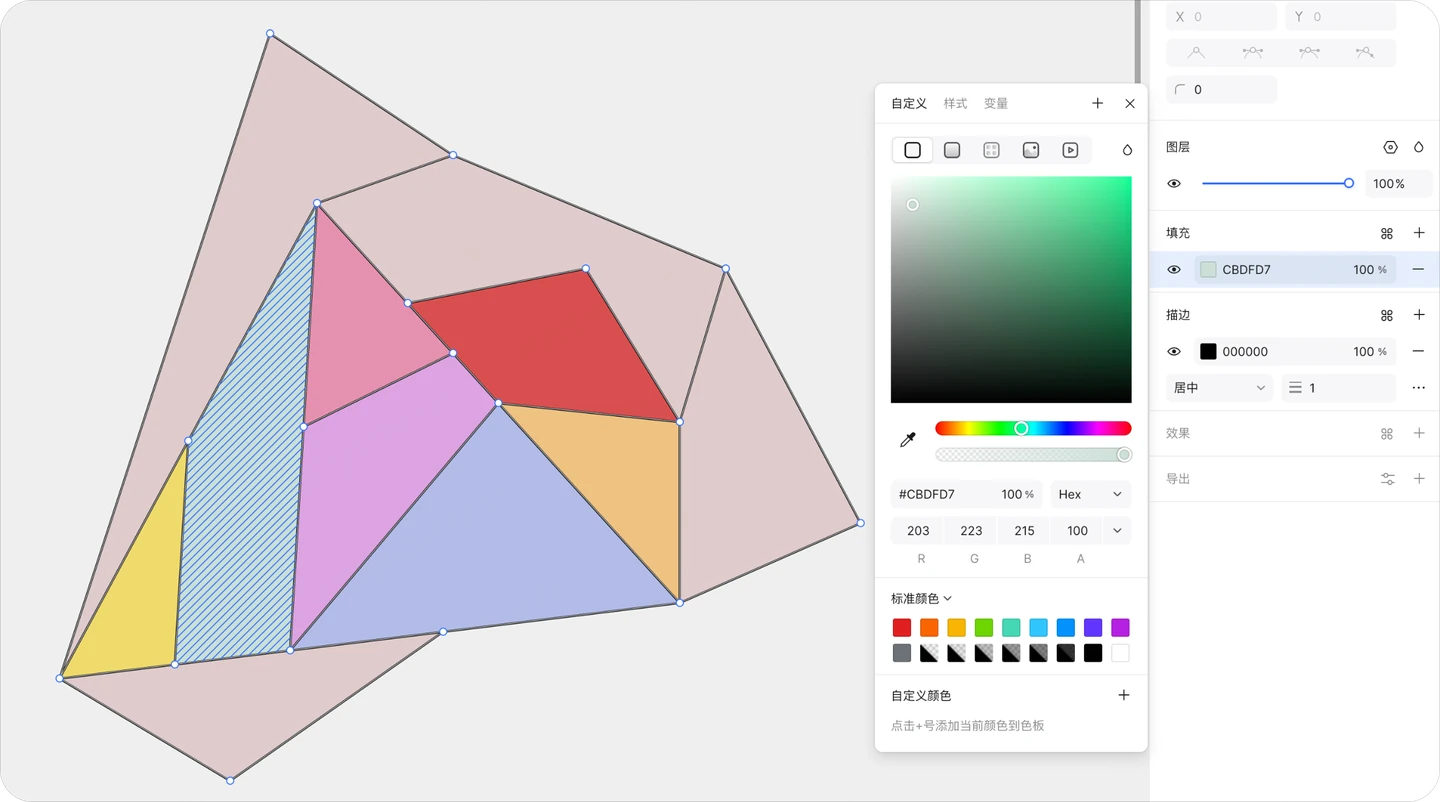The height and width of the screenshot is (802, 1440).
Task: Open the layer blend mode droplet in 图层
Action: coord(1418,147)
